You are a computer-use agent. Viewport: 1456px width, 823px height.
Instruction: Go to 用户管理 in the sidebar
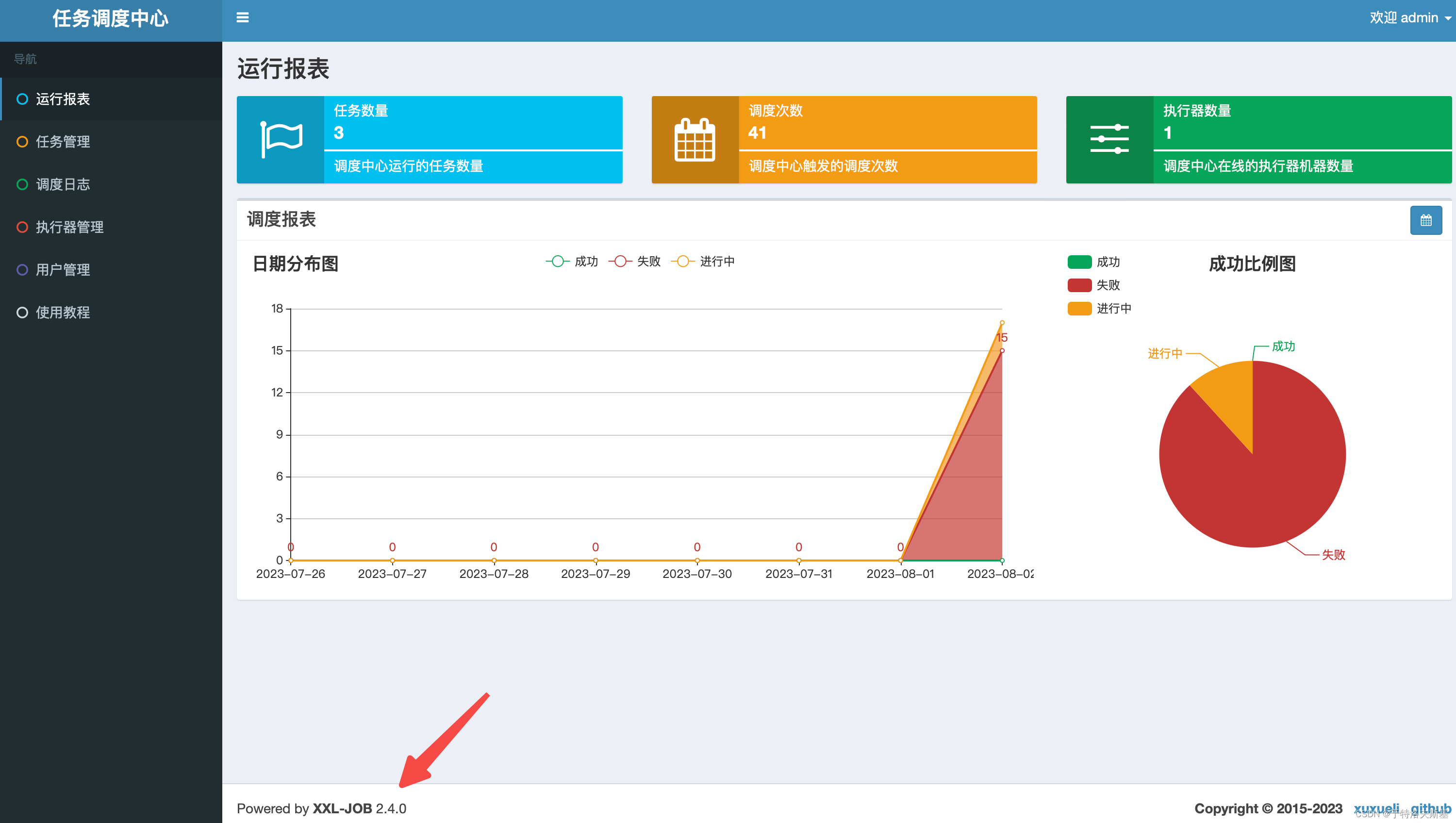[63, 270]
